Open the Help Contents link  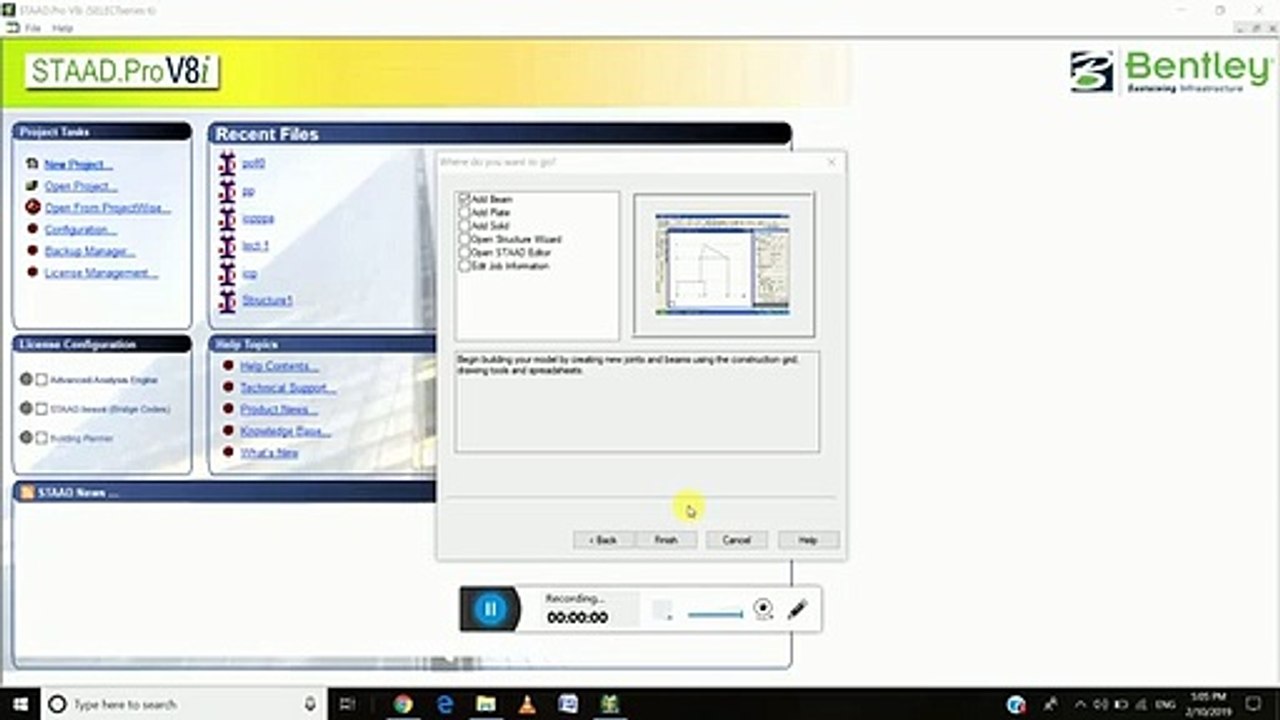(279, 366)
